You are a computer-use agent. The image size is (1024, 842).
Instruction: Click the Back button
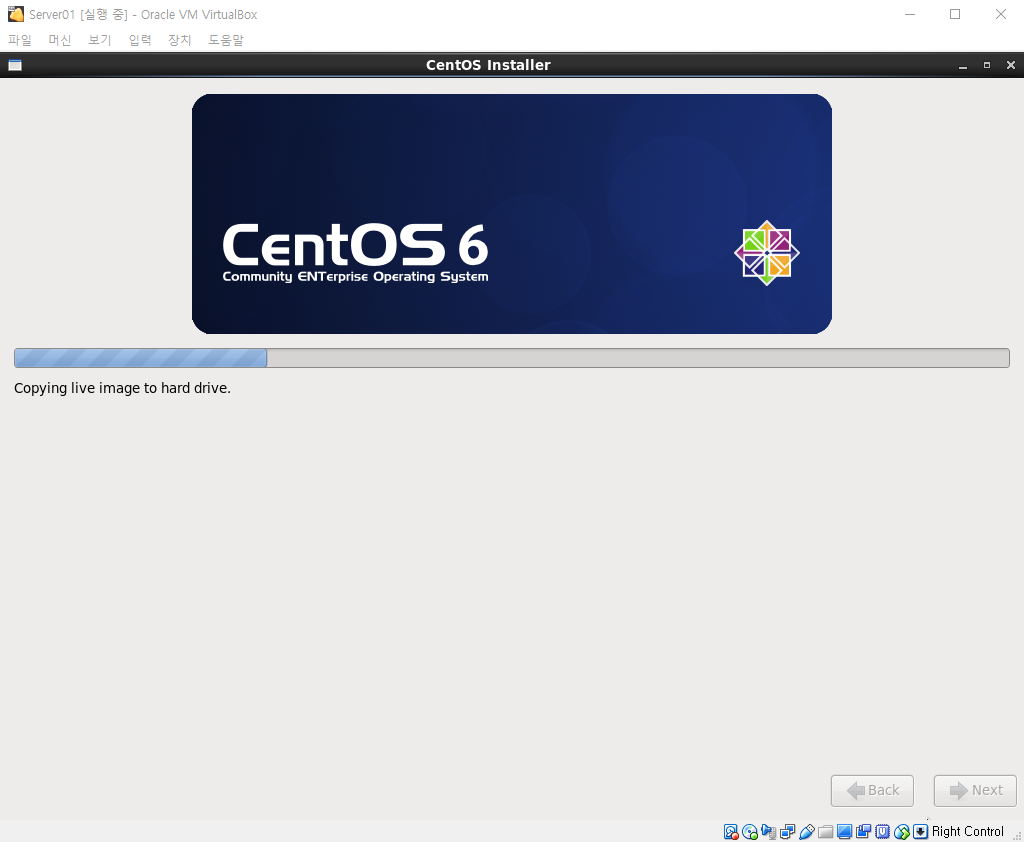(872, 790)
